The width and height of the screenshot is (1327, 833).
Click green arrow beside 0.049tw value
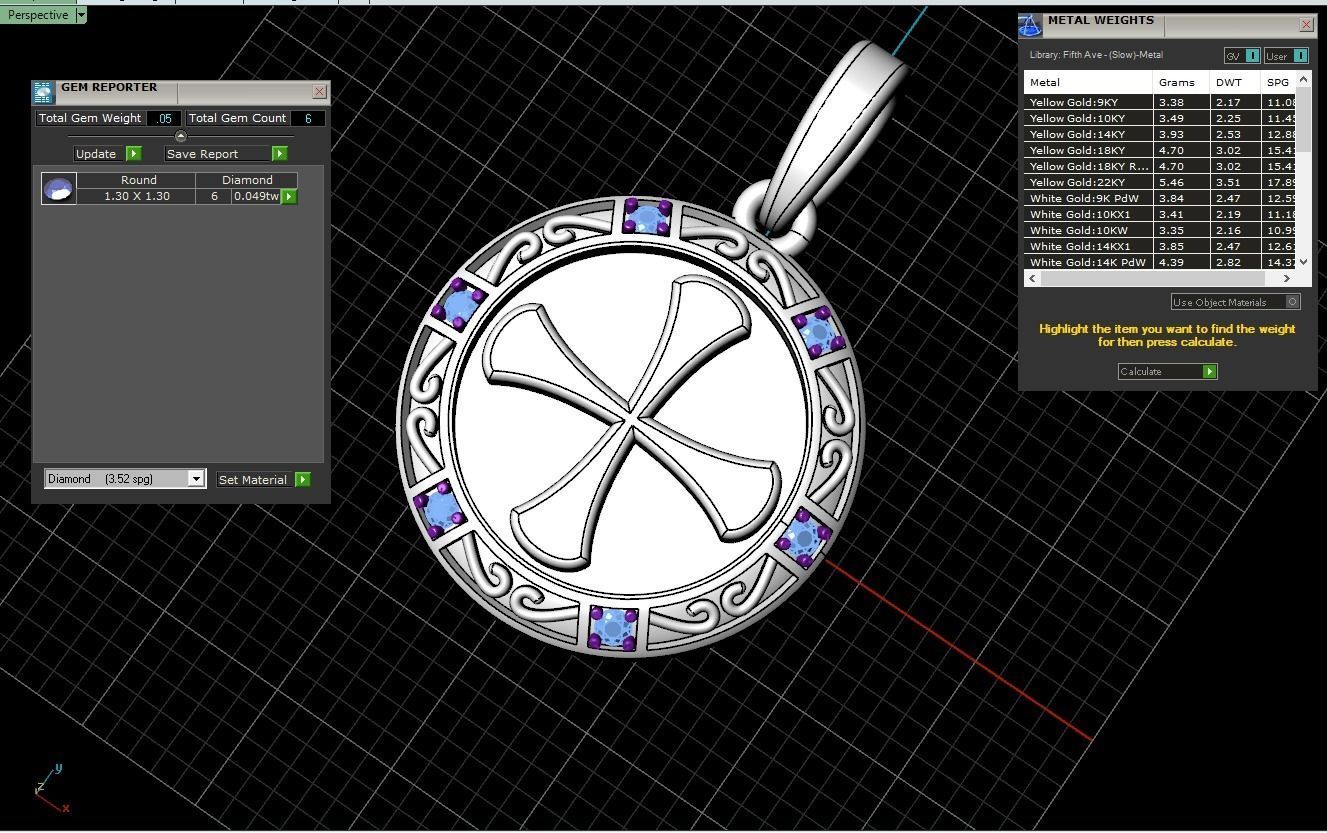(x=289, y=197)
